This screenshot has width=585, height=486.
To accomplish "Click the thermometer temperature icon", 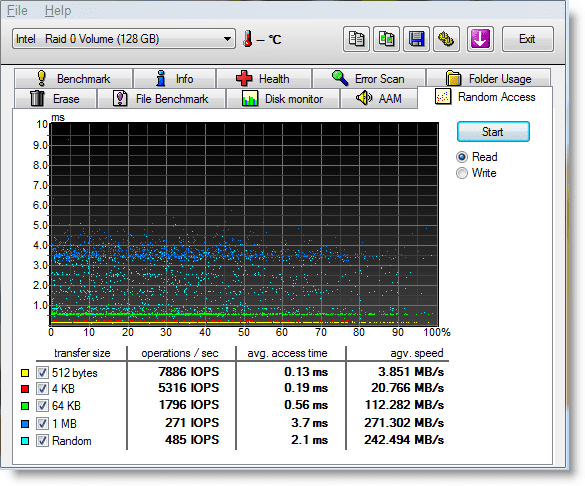I will coord(247,39).
